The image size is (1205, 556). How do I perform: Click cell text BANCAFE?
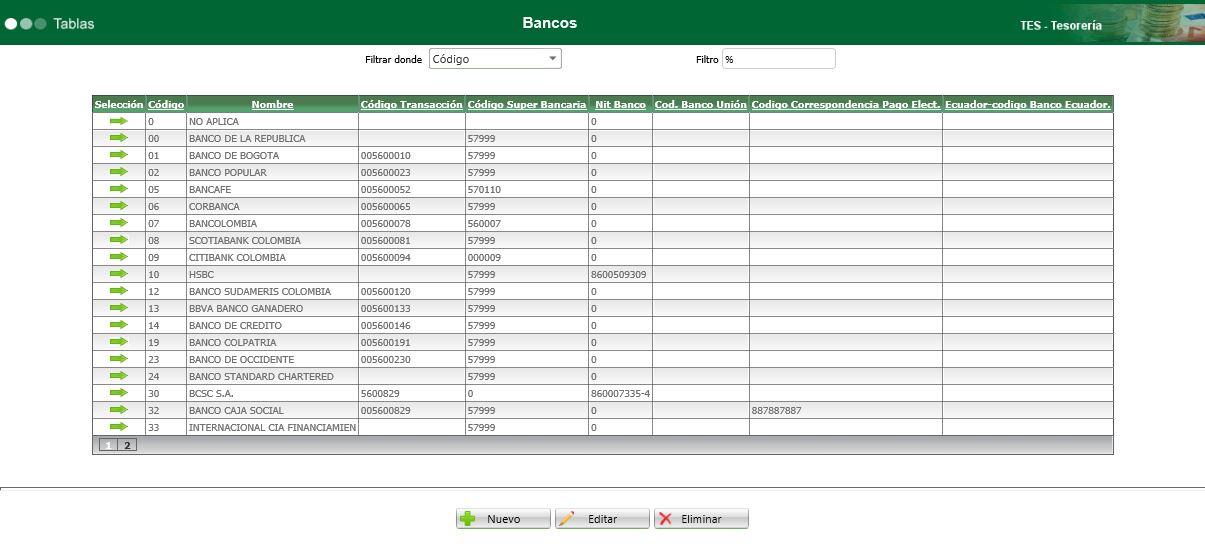[210, 190]
